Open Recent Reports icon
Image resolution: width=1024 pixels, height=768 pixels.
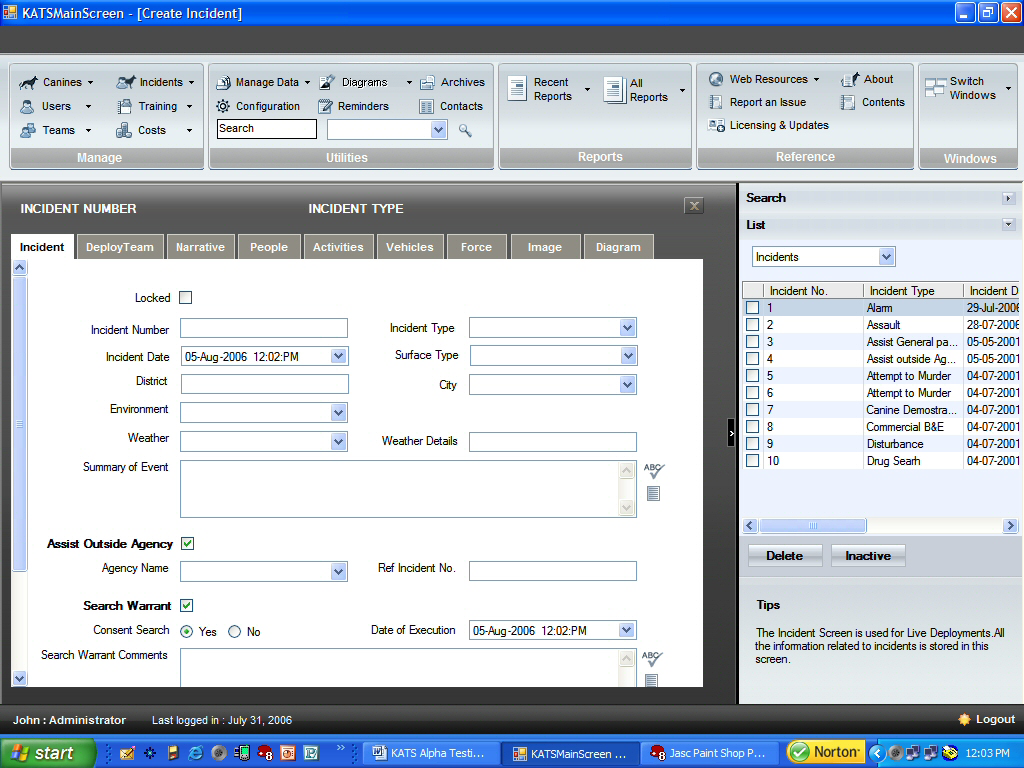tap(517, 89)
